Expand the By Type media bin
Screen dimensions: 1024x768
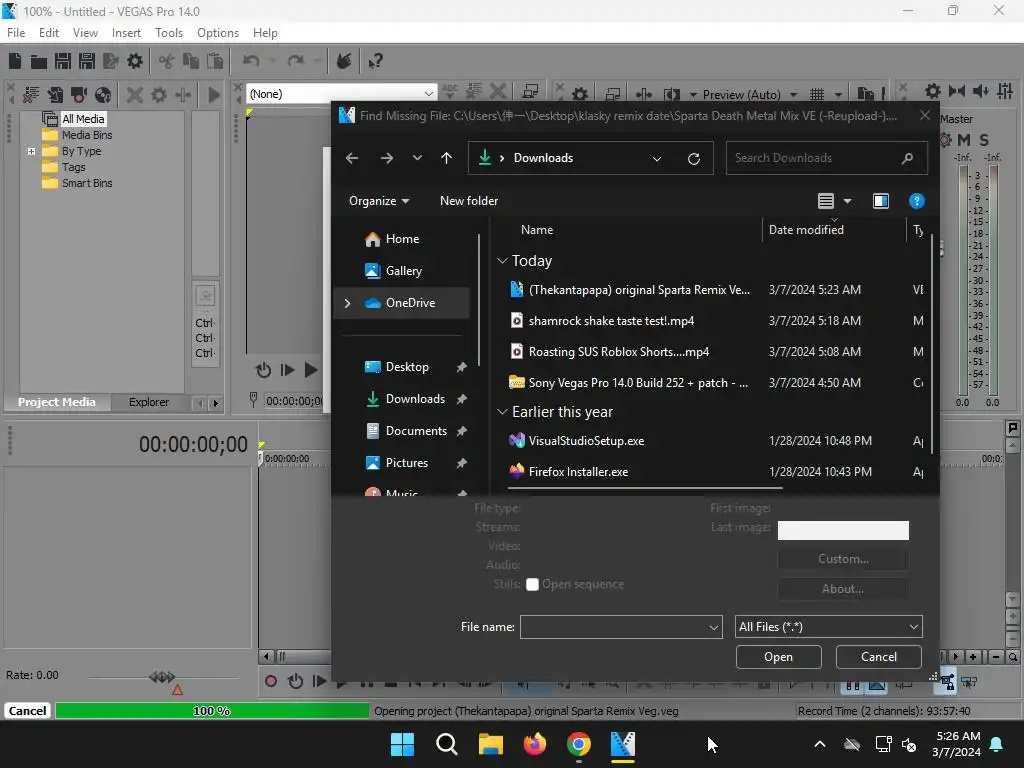pos(31,151)
